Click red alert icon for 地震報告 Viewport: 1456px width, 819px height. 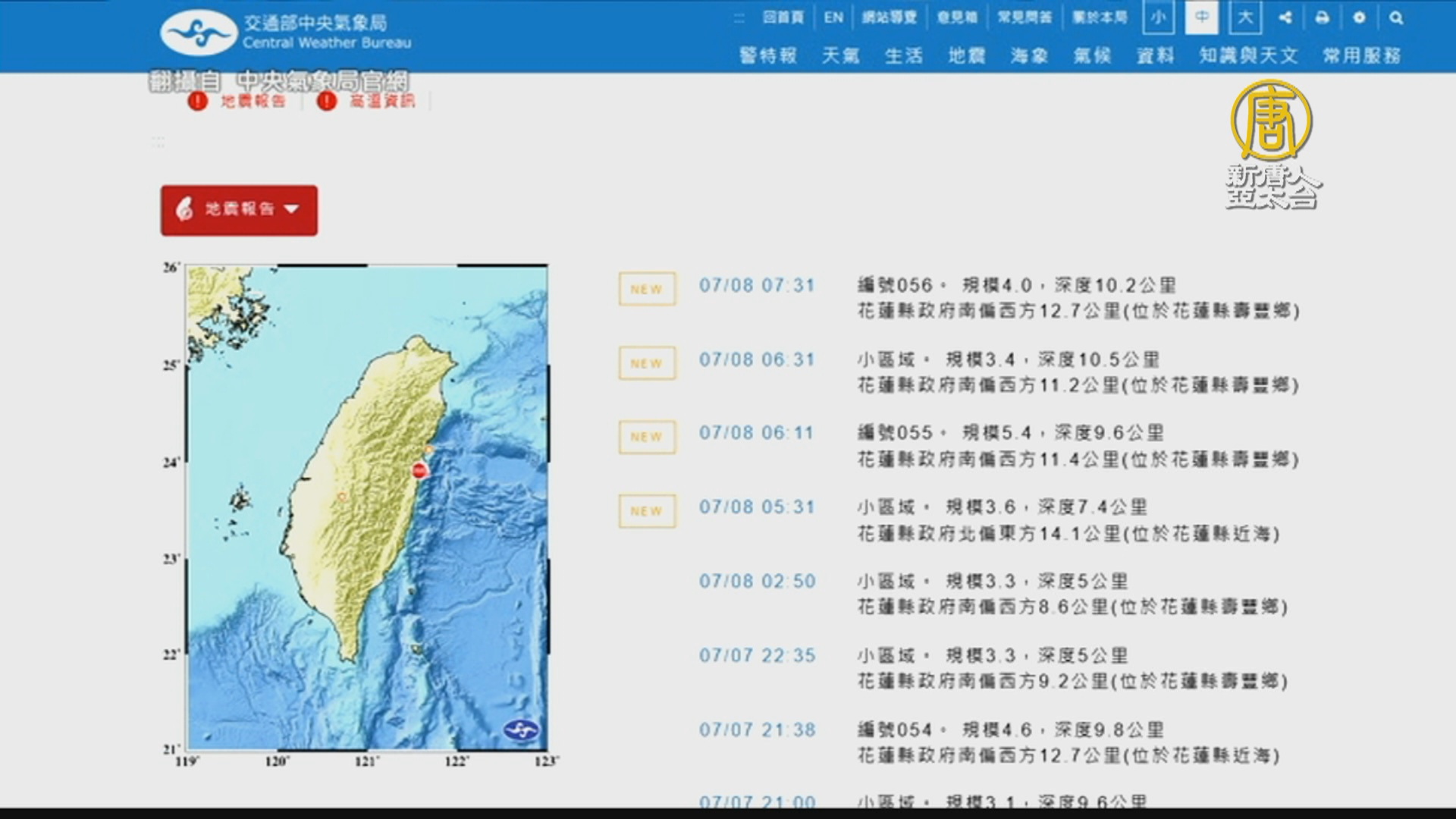(x=198, y=101)
